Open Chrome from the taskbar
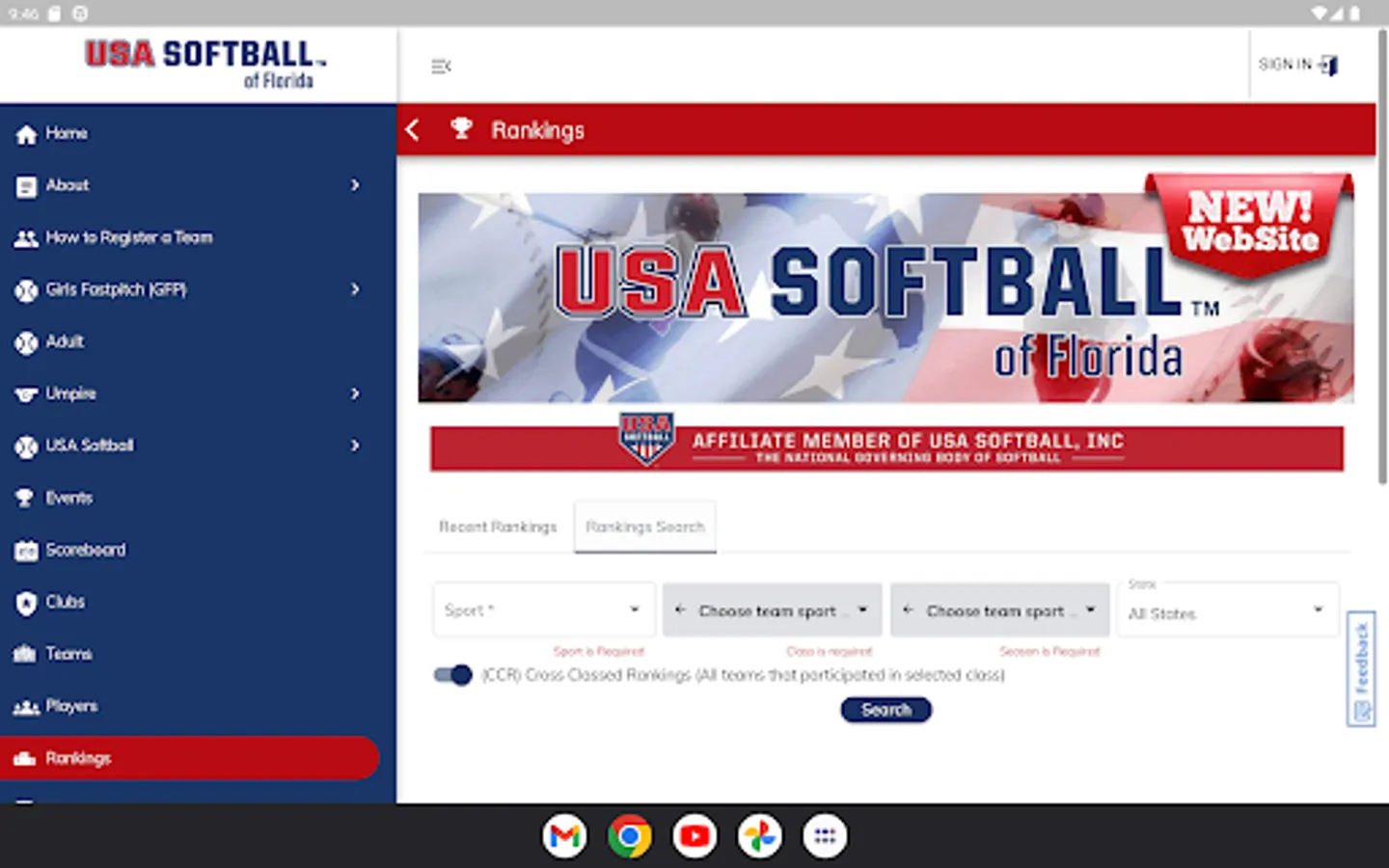This screenshot has height=868, width=1389. [x=629, y=836]
